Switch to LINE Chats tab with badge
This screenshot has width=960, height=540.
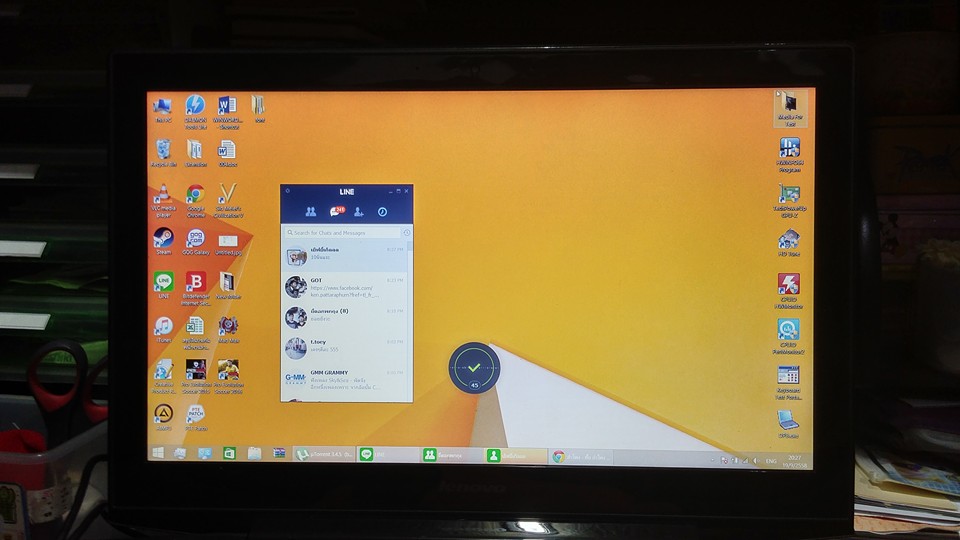coord(336,212)
